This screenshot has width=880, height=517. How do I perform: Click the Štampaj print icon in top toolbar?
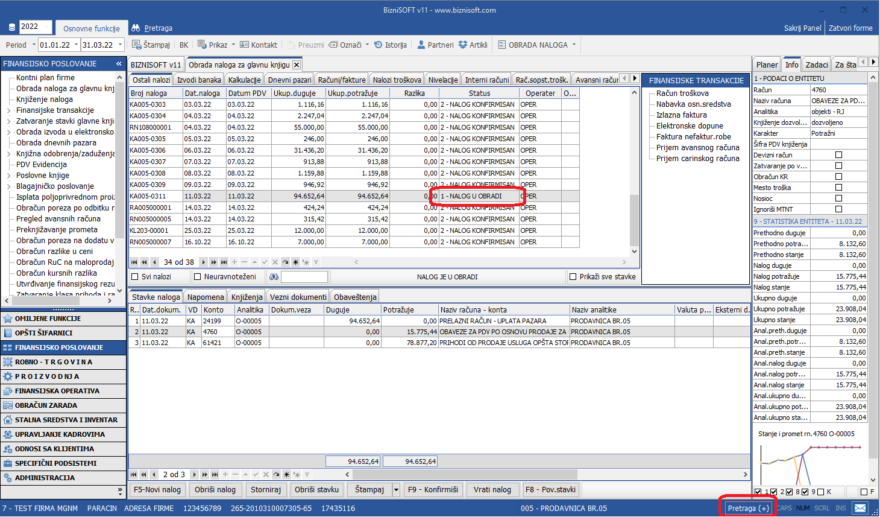coord(150,45)
